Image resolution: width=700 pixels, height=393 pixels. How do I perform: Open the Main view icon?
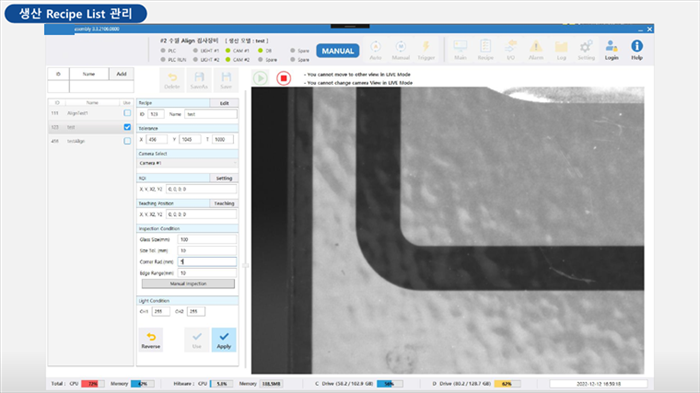coord(460,50)
